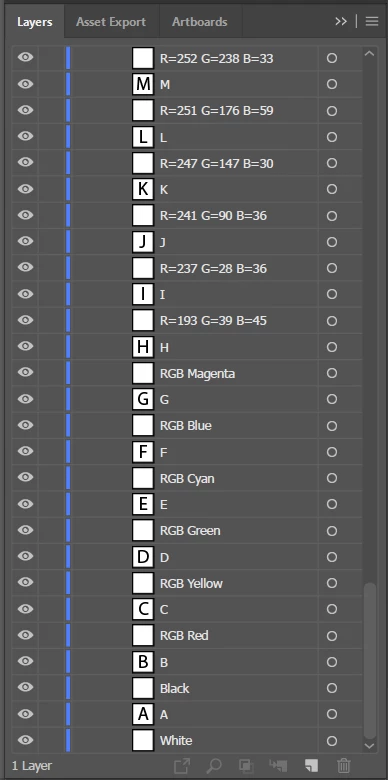Click target circle for the F row
The image size is (388, 780).
(332, 452)
